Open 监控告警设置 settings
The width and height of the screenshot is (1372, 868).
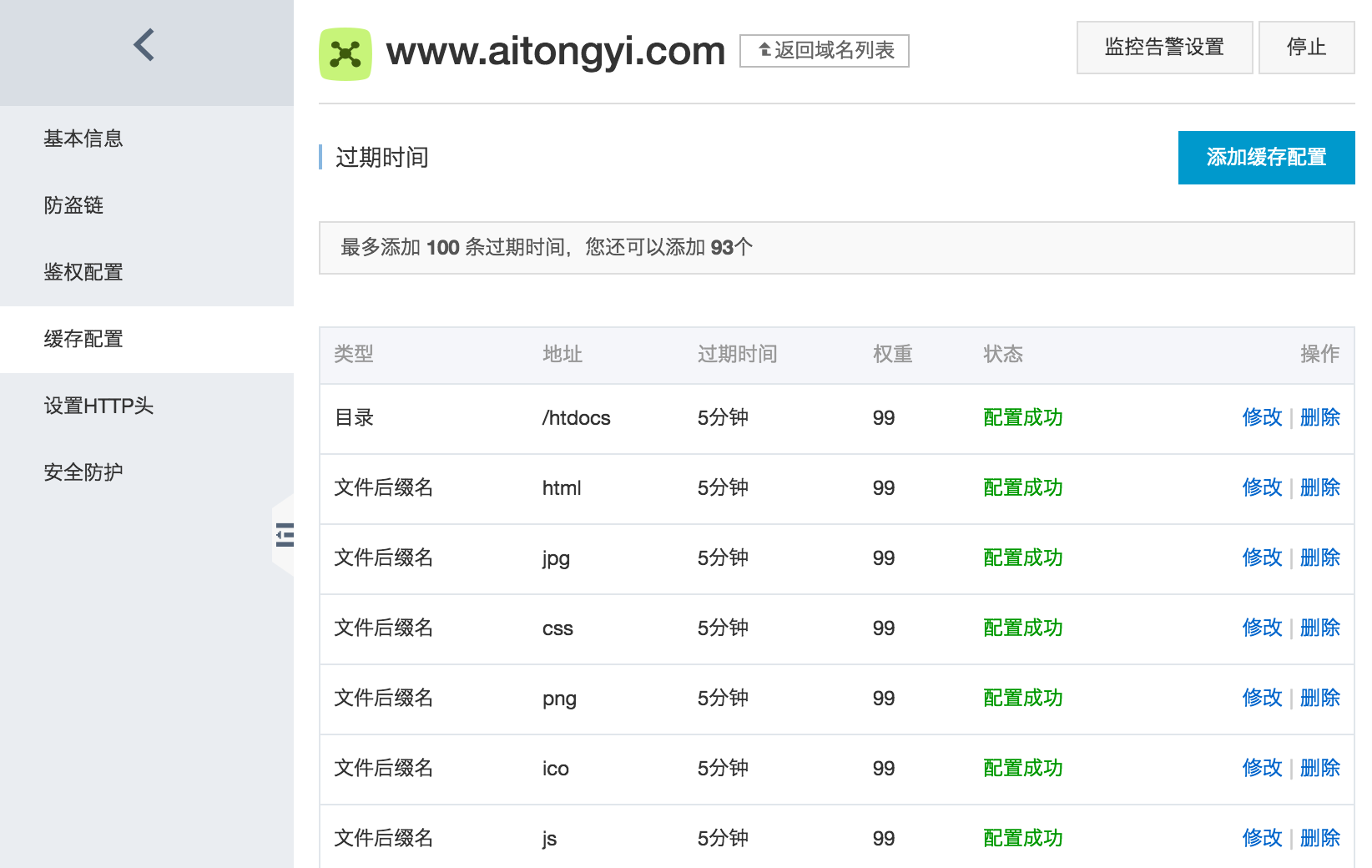coord(1164,48)
